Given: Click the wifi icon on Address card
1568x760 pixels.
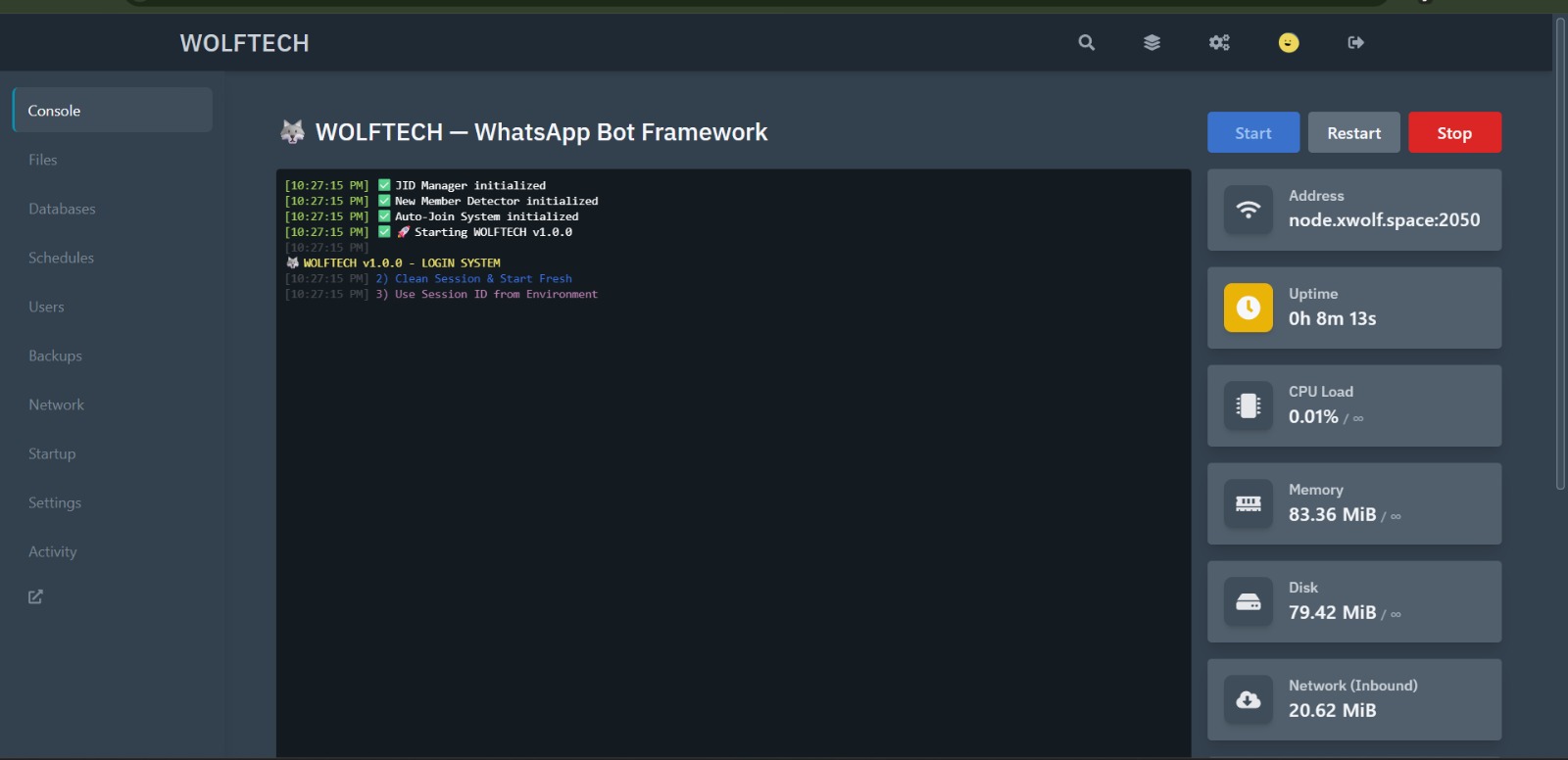Looking at the screenshot, I should tap(1249, 210).
